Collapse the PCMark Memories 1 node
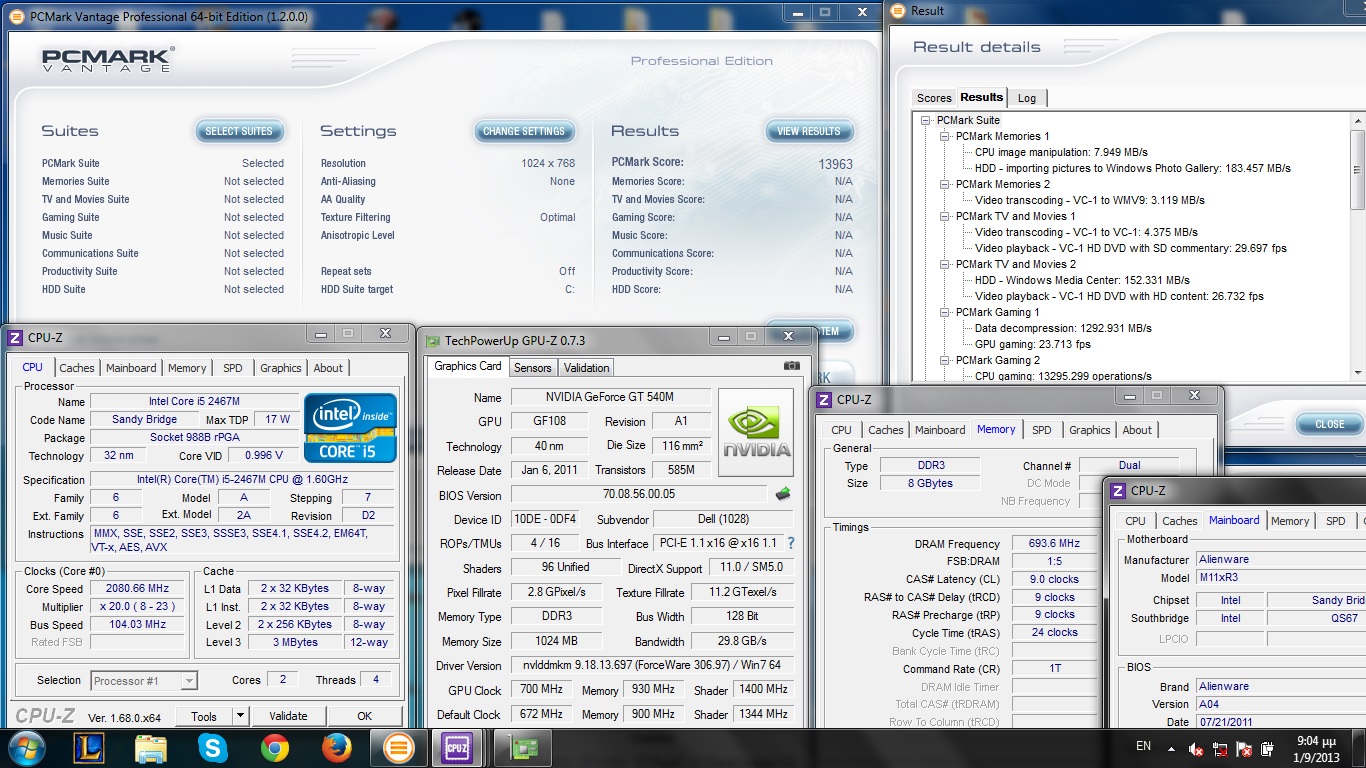Screen dimensions: 1366x768 pos(945,136)
